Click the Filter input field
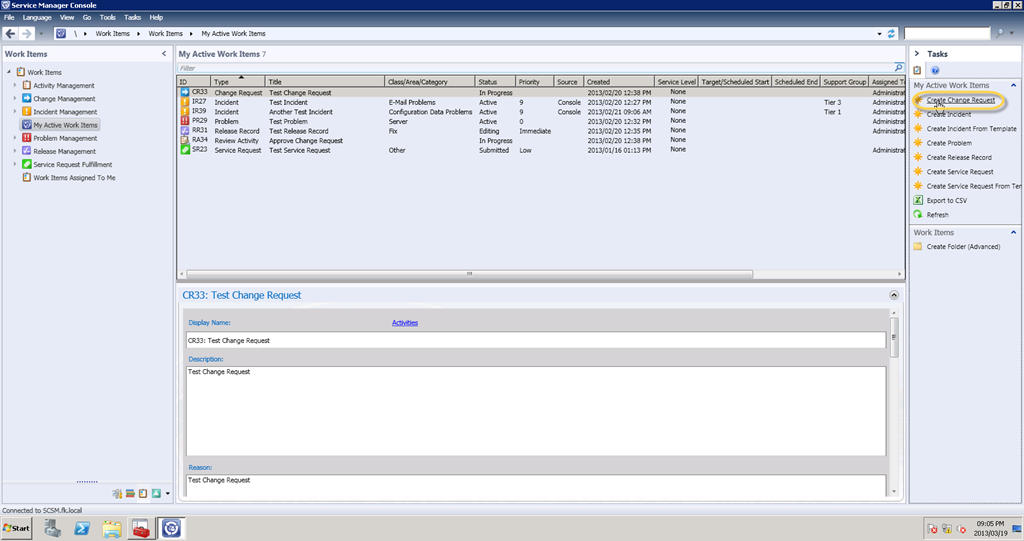This screenshot has width=1024, height=541. tap(530, 68)
